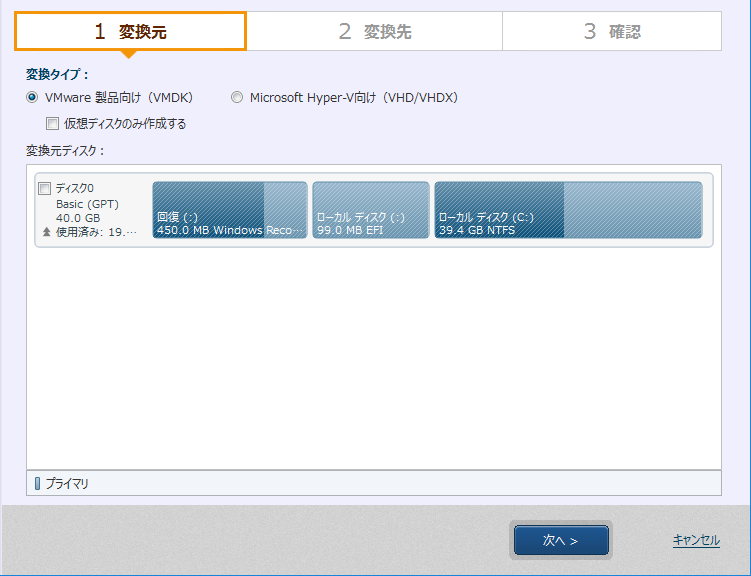Click the Basic (GPT) disk type text
Viewport: 751px width, 576px height.
click(89, 203)
